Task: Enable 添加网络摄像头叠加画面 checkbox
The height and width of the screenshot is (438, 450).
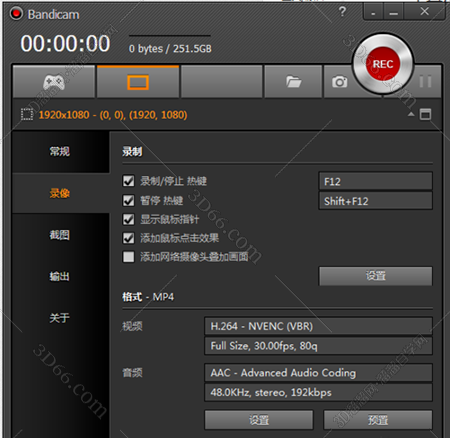Action: [129, 257]
